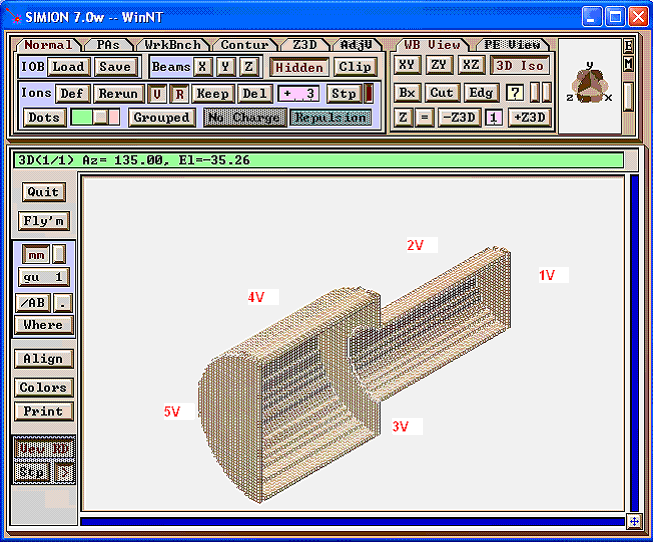Click the Clip button

[355, 67]
